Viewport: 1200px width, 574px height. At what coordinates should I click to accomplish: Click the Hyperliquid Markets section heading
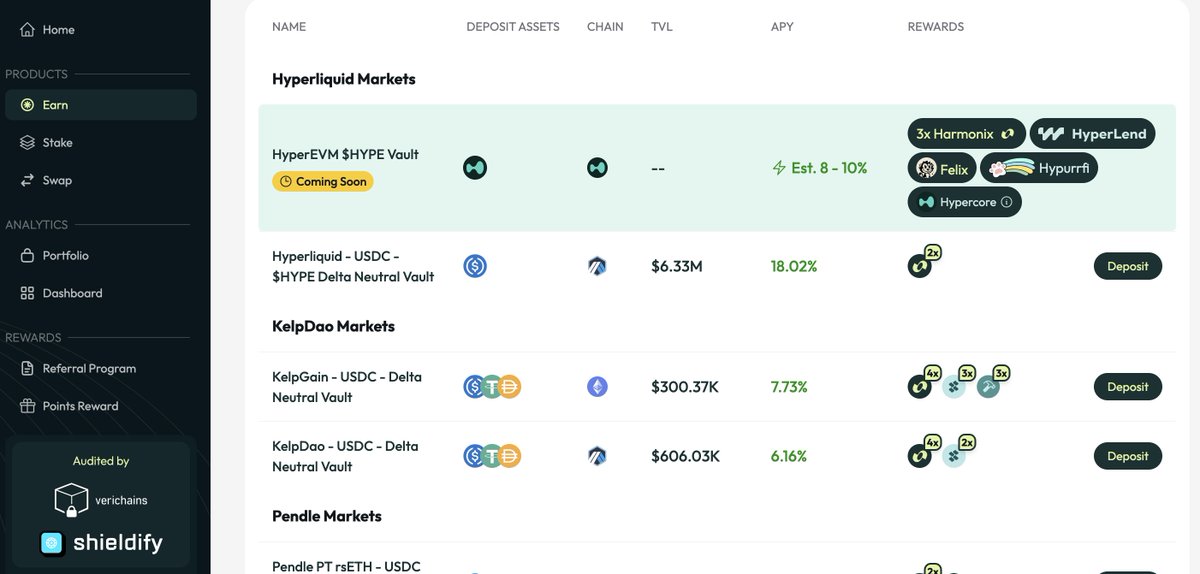pyautogui.click(x=344, y=79)
